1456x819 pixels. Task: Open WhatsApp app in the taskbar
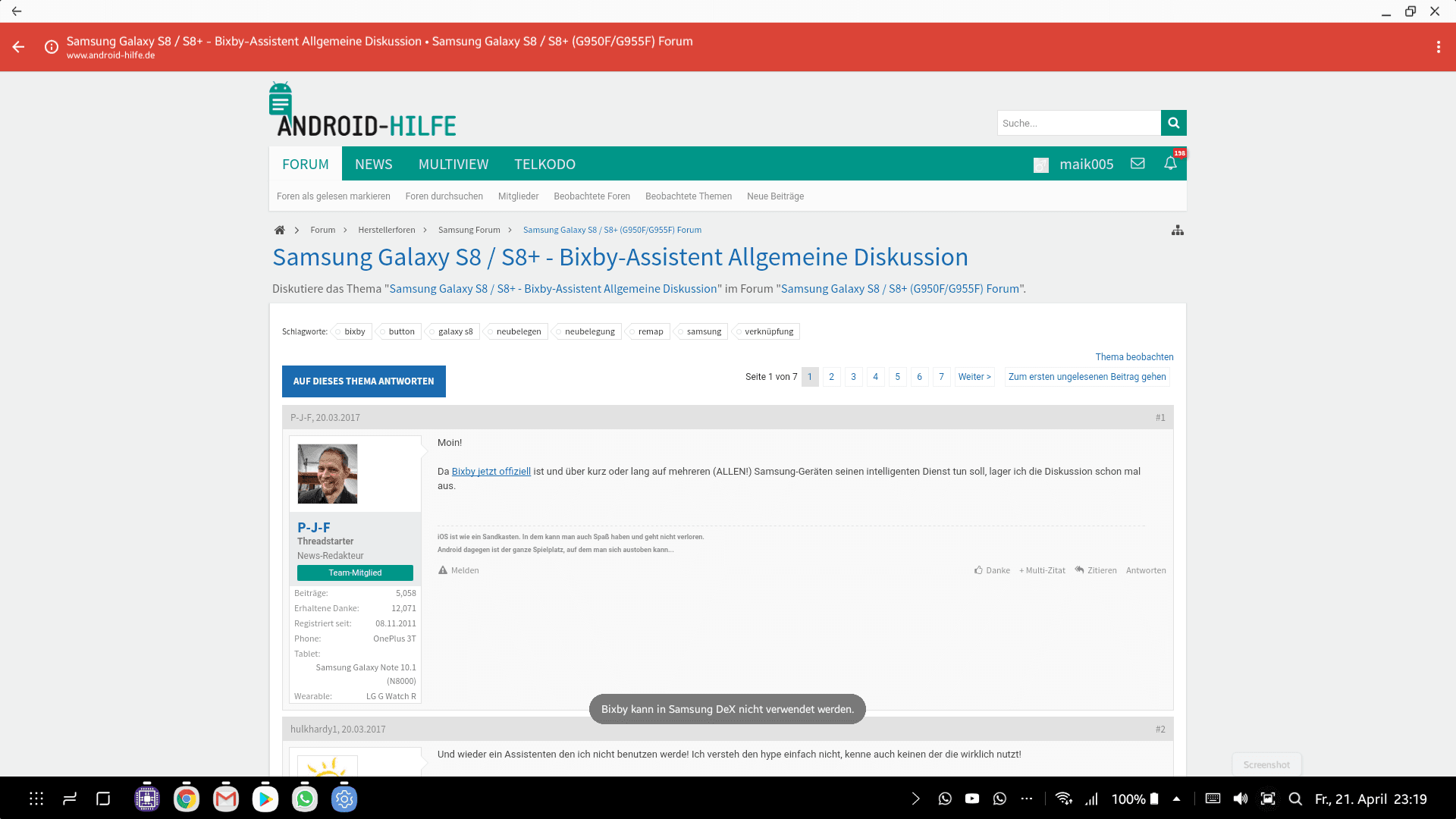point(305,799)
